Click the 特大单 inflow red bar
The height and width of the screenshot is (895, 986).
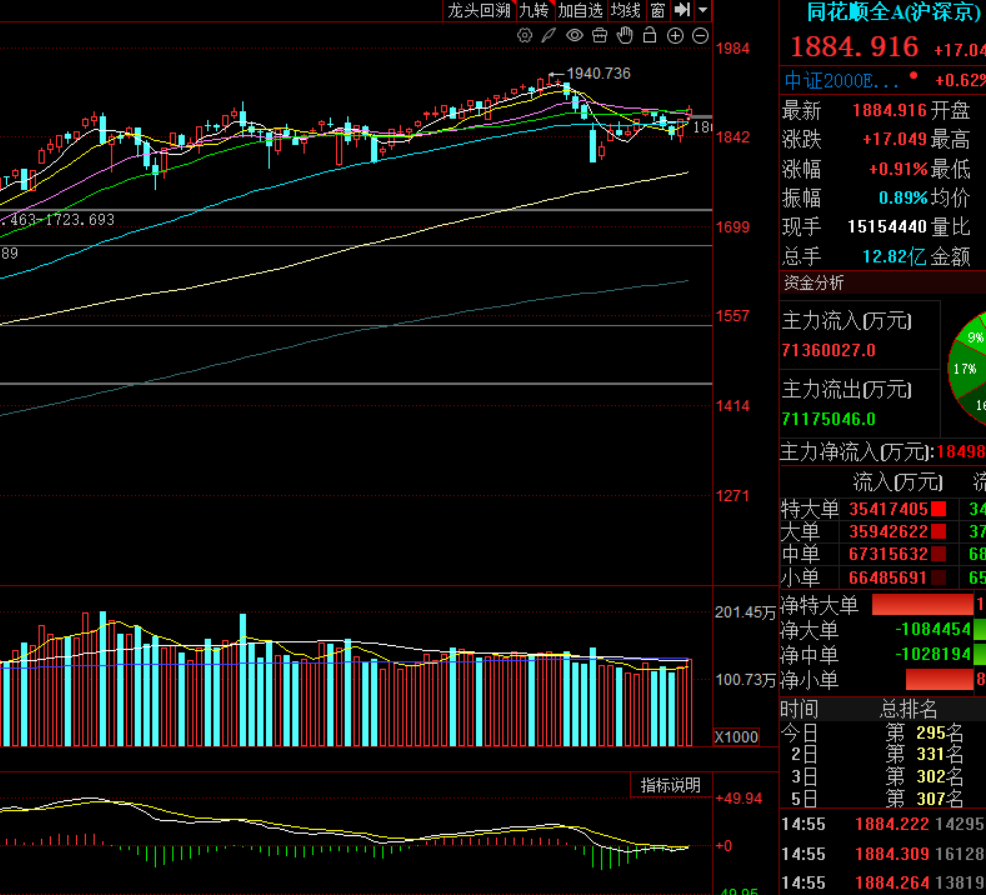point(938,509)
